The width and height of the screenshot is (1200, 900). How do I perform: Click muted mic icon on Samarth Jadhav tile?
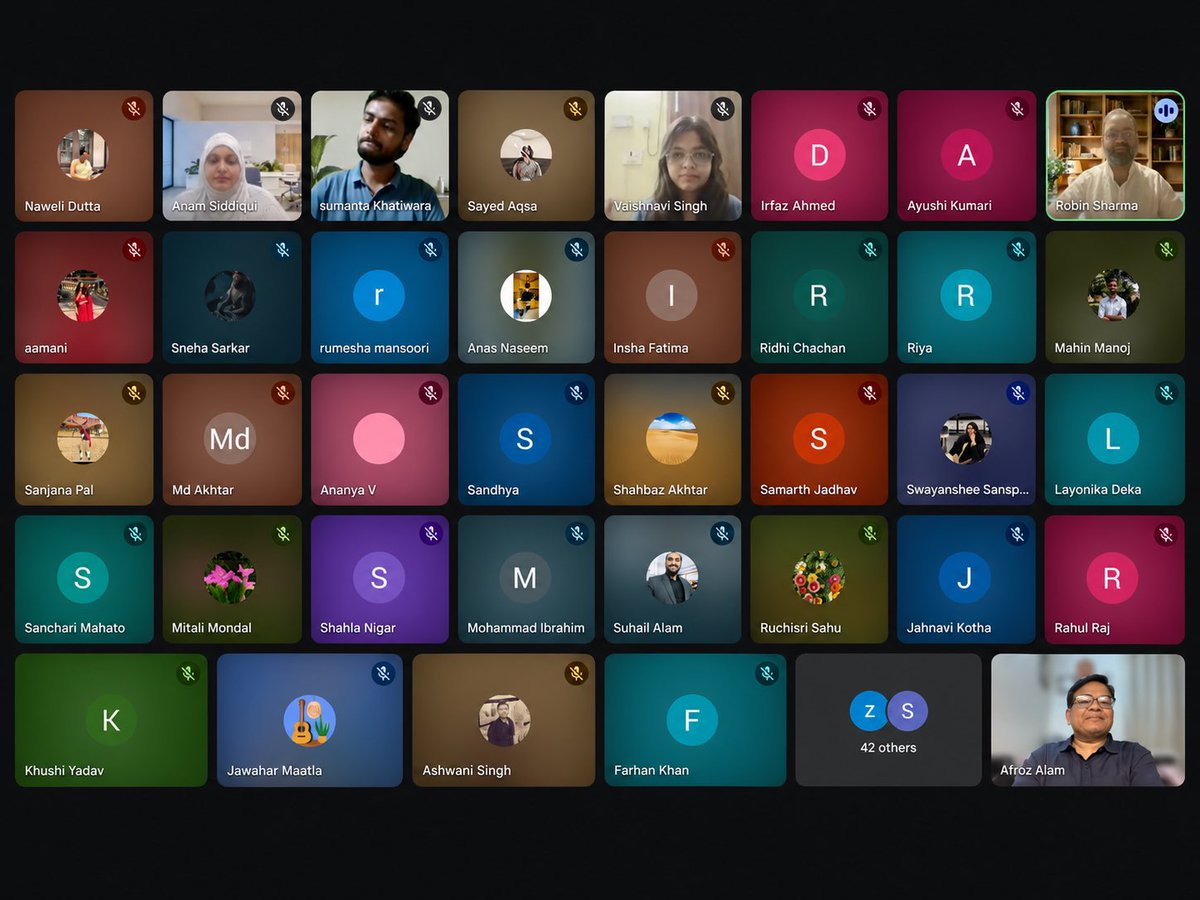click(870, 392)
